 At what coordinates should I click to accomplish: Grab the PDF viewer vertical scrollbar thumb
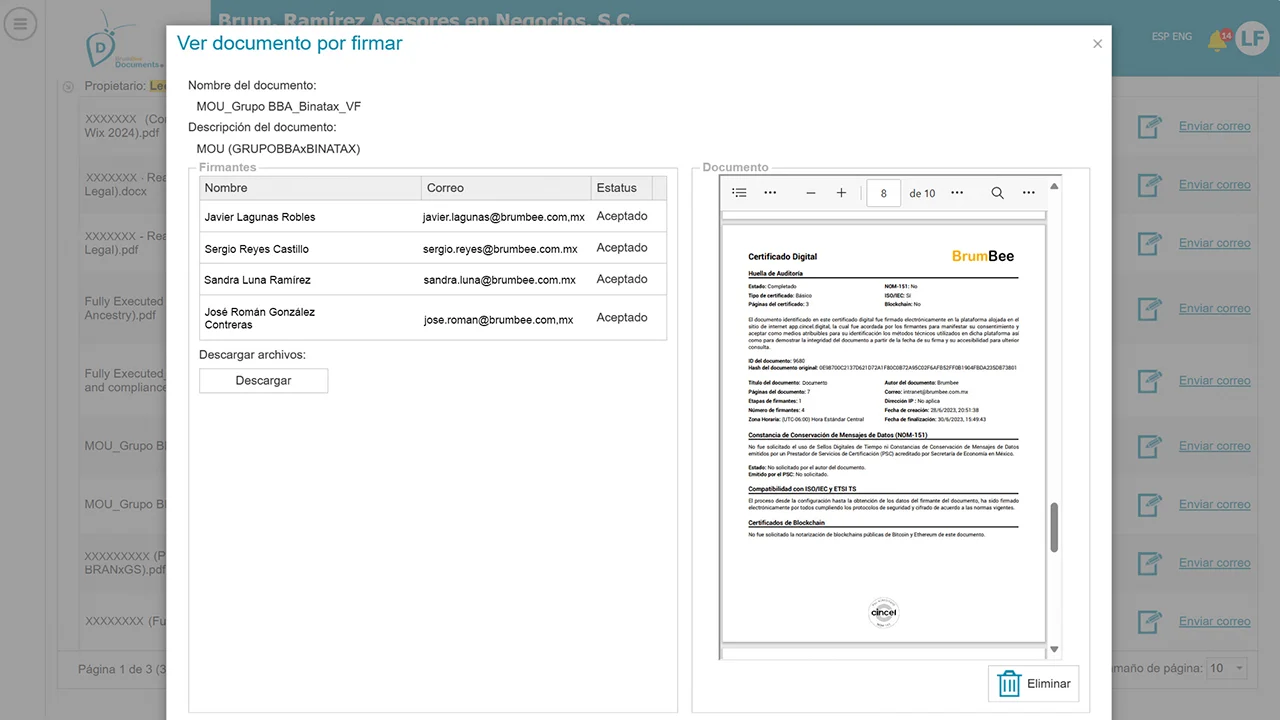click(1054, 527)
